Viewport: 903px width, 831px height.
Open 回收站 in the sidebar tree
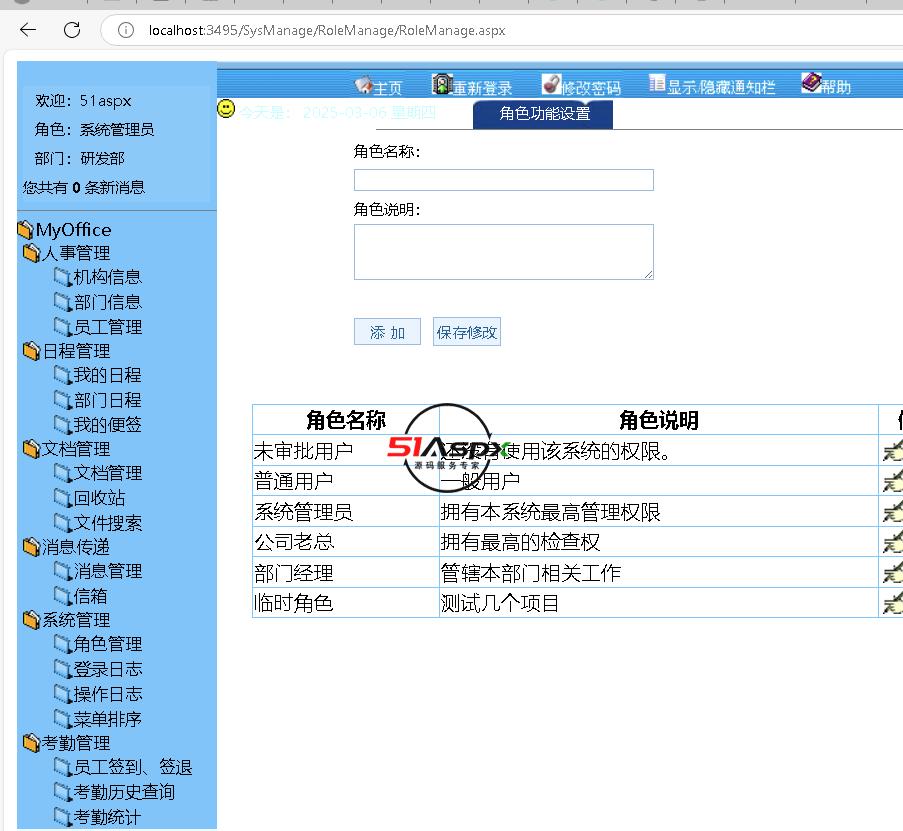pos(99,498)
